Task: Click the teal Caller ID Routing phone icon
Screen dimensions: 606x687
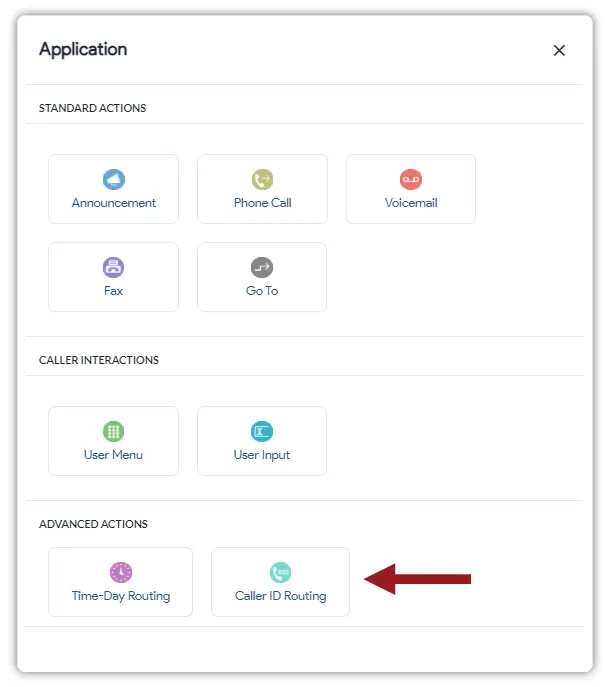Action: pyautogui.click(x=281, y=573)
